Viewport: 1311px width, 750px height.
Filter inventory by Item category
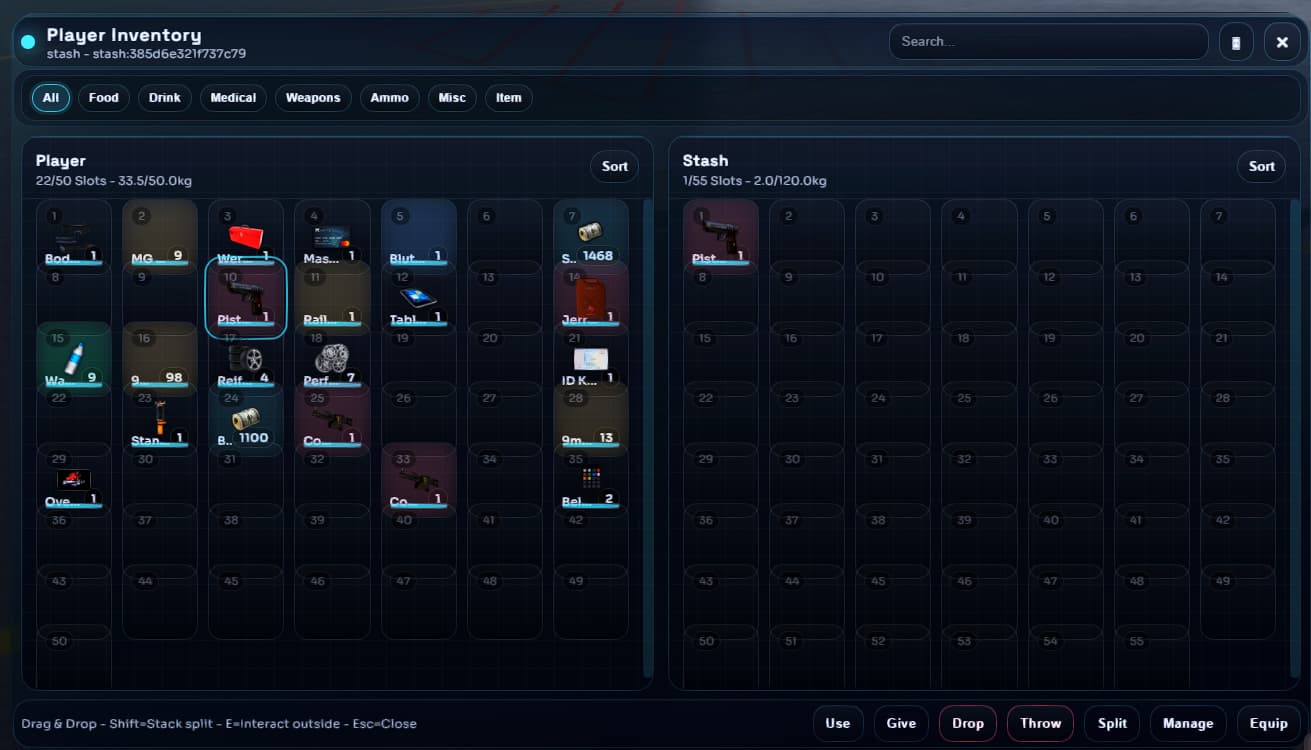tap(509, 98)
